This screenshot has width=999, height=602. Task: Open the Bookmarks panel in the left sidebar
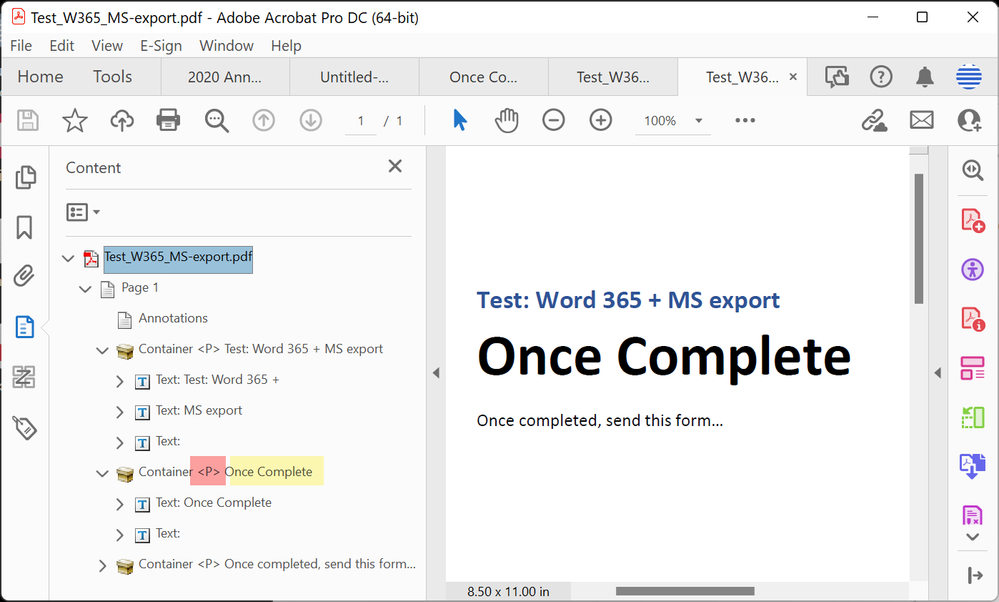24,227
